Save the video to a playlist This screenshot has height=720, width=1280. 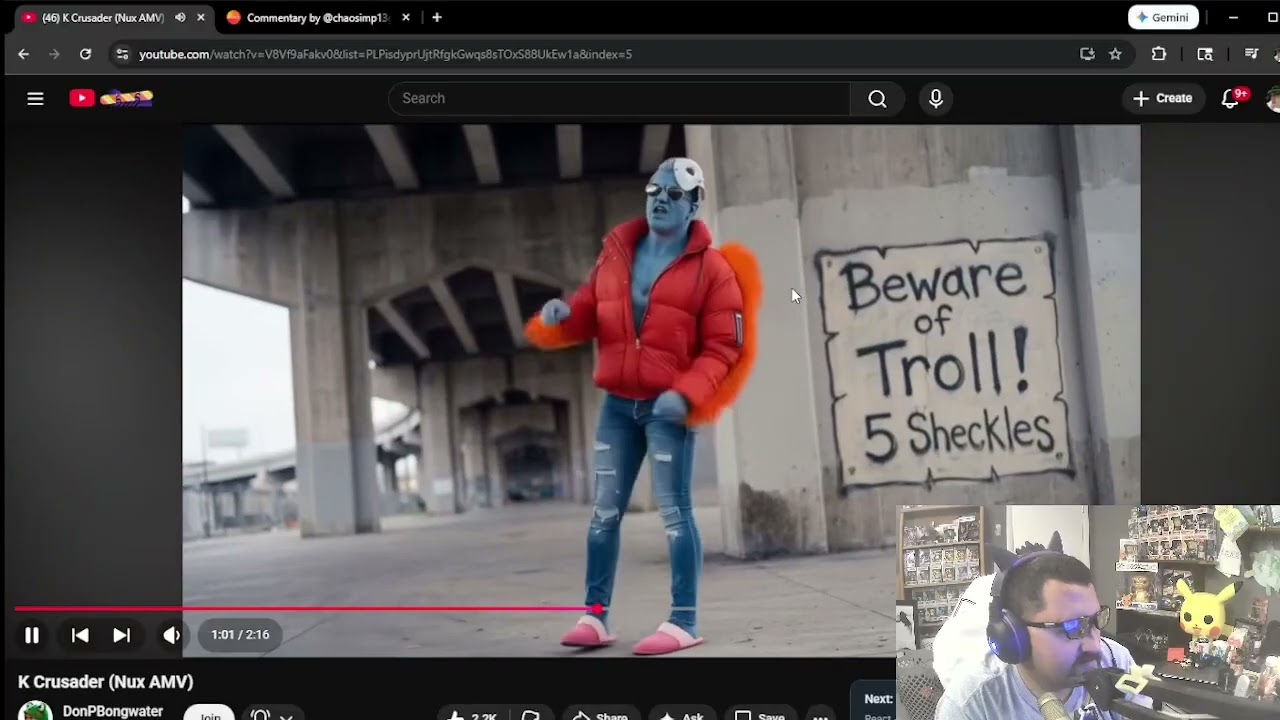[x=760, y=715]
